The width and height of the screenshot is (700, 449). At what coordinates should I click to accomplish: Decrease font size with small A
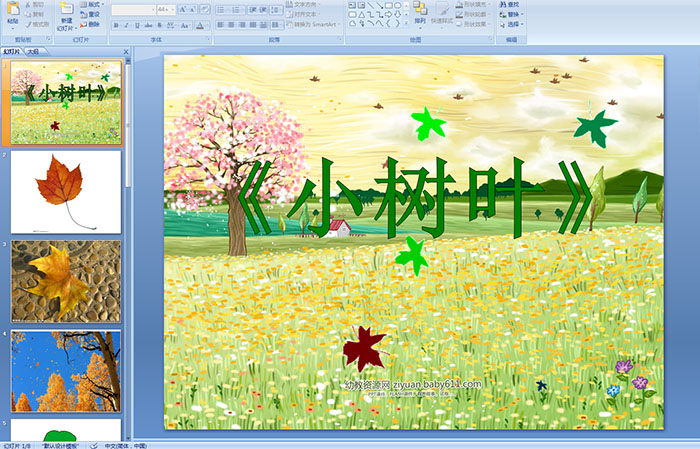[192, 9]
